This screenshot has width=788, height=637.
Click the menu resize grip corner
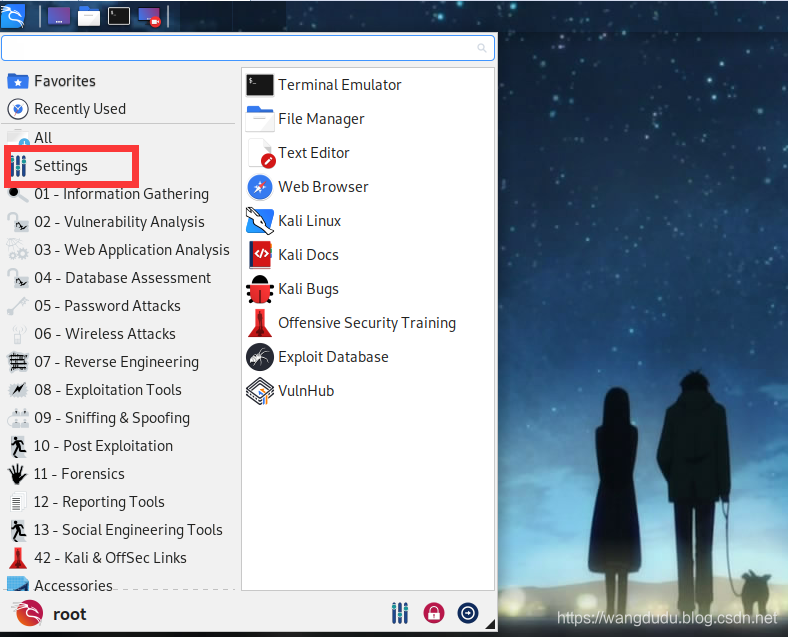(x=490, y=624)
